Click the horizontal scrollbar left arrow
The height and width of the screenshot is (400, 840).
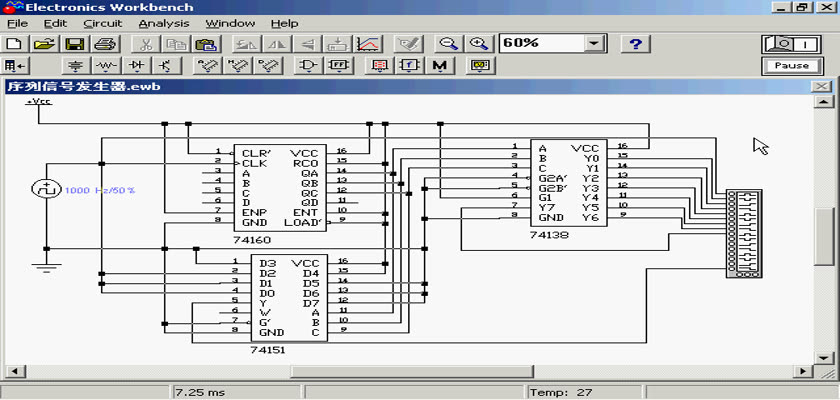click(14, 371)
